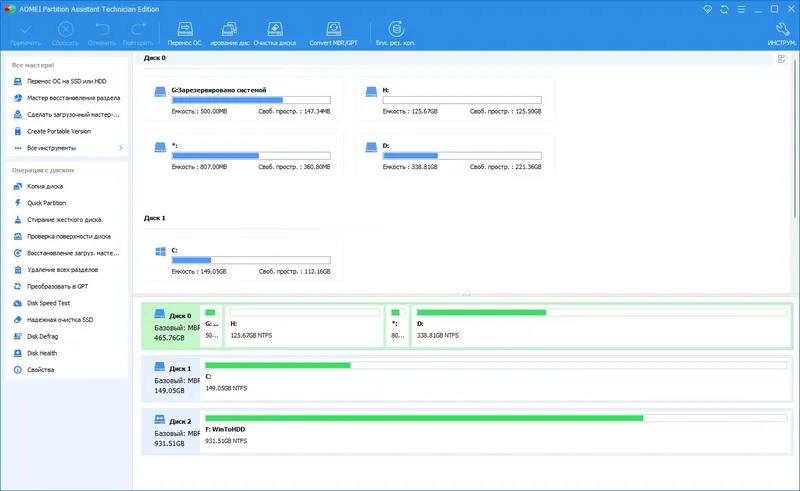Image resolution: width=800 pixels, height=491 pixels.
Task: Open the Перенос ОС toolbar tool
Action: tap(185, 34)
